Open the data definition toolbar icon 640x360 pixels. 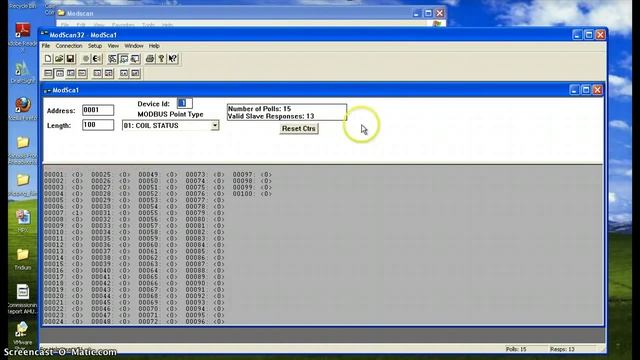[x=113, y=59]
